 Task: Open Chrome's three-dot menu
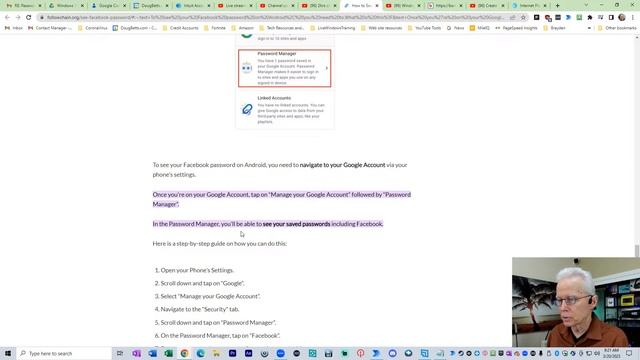pyautogui.click(x=633, y=18)
